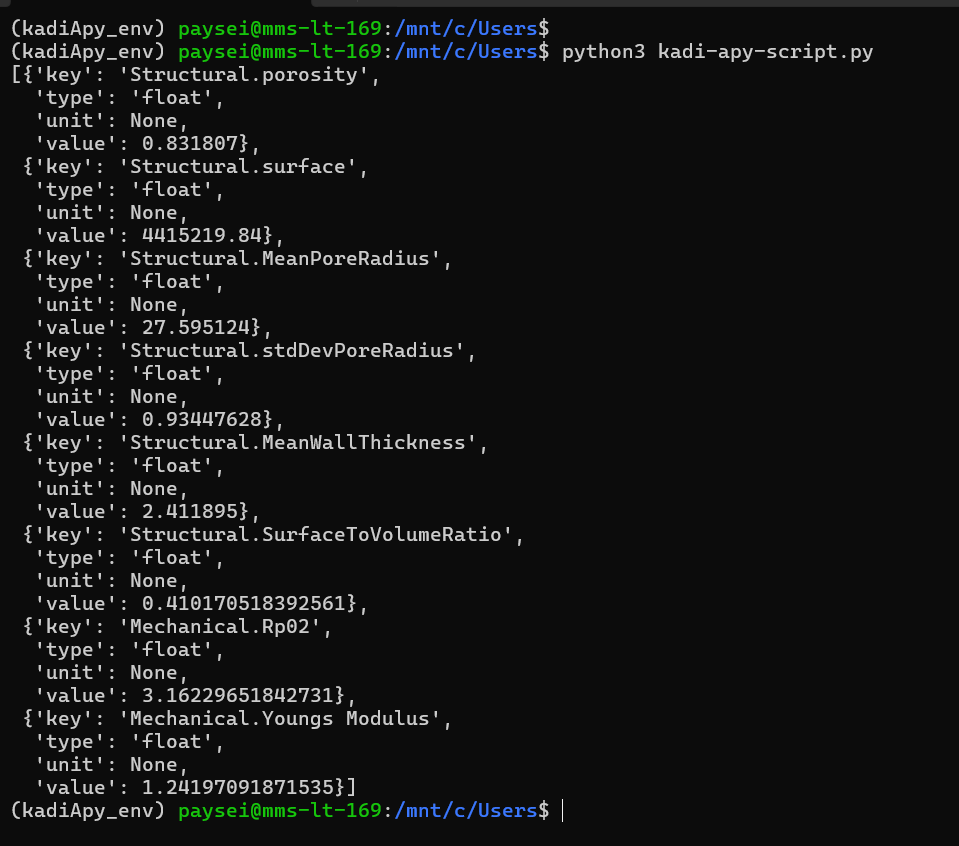
Task: Click the 'Structural.surface' key string
Action: (x=238, y=167)
